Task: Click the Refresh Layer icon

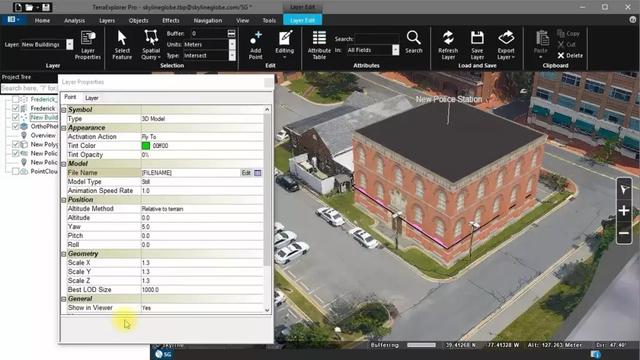Action: [448, 45]
